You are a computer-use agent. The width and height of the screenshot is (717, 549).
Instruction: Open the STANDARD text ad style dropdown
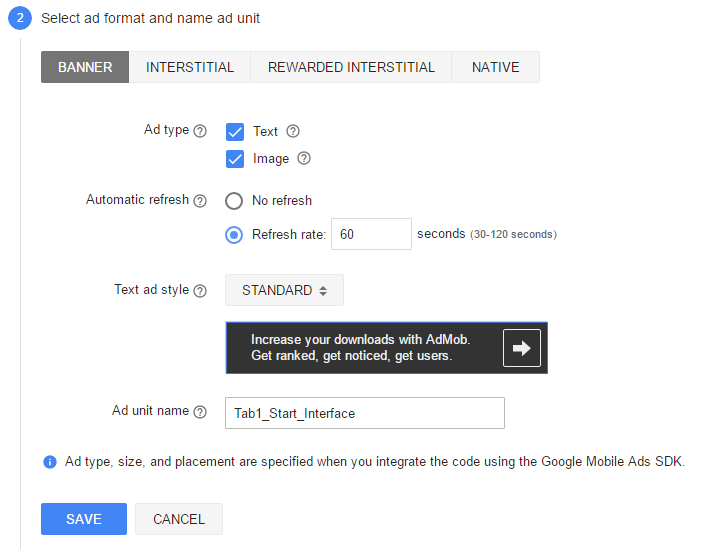284,290
